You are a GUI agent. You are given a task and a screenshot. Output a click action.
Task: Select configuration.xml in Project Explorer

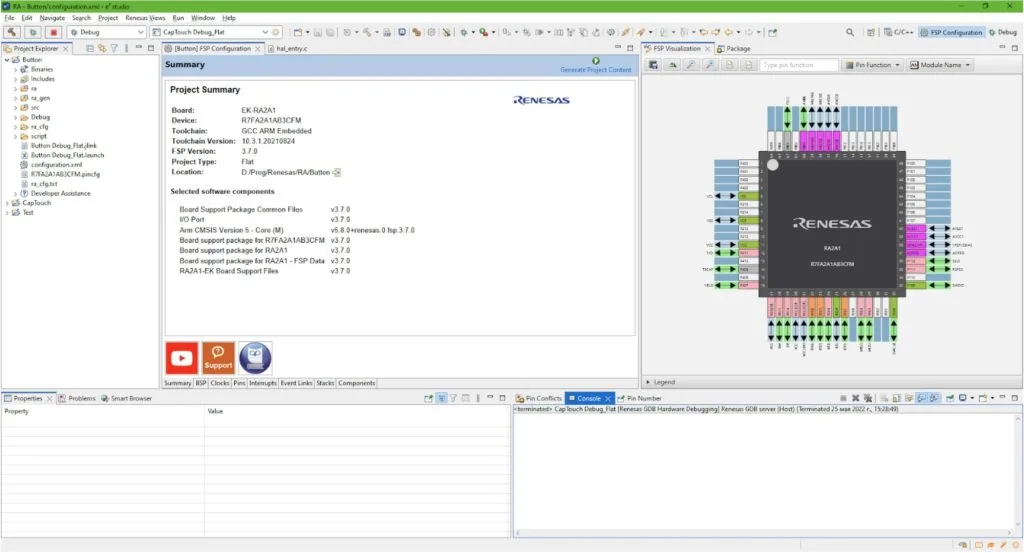point(56,165)
